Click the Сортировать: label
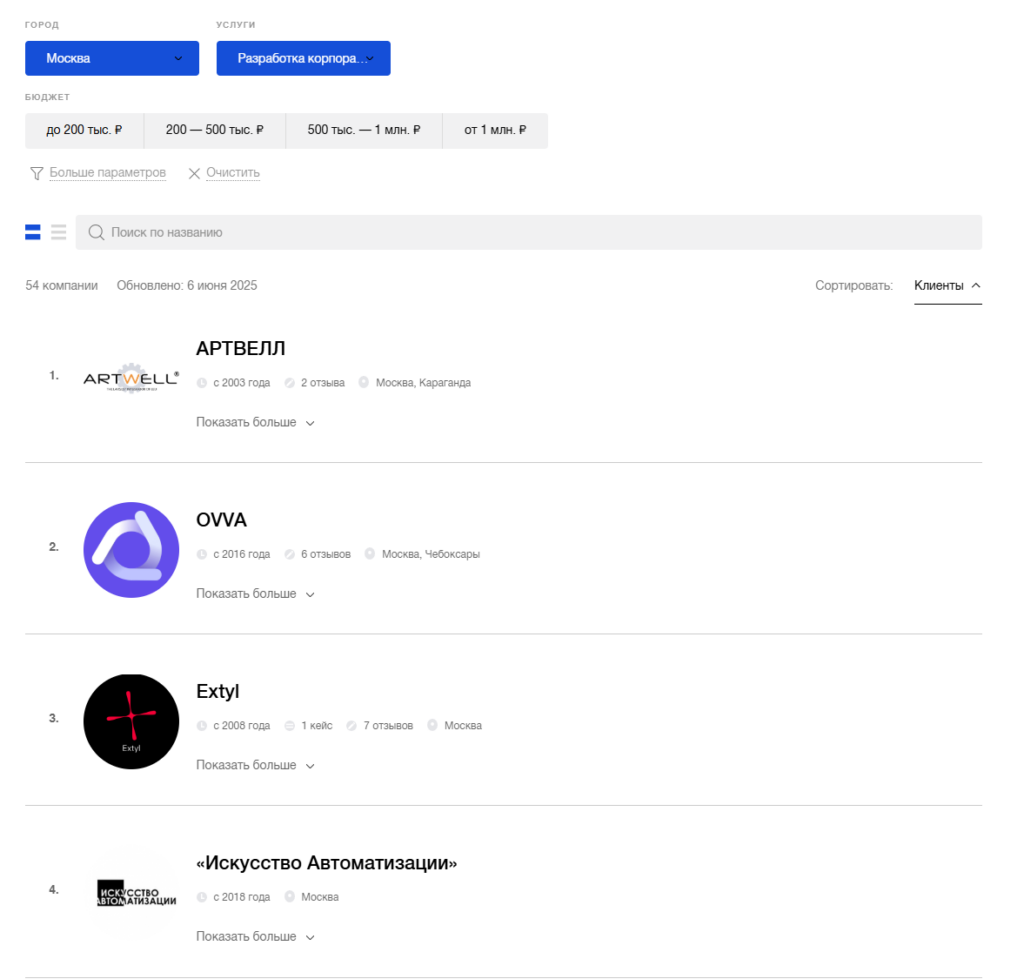1024x979 pixels. 854,286
